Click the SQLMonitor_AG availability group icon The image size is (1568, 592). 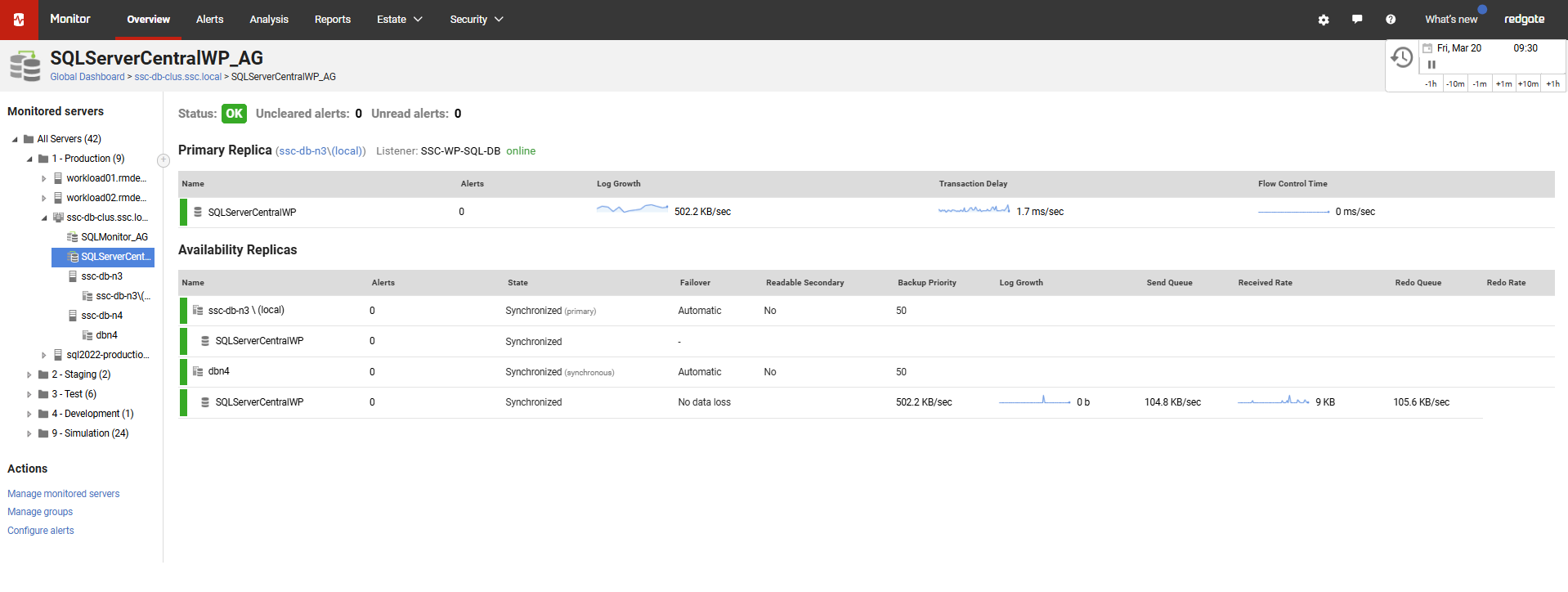pyautogui.click(x=72, y=237)
